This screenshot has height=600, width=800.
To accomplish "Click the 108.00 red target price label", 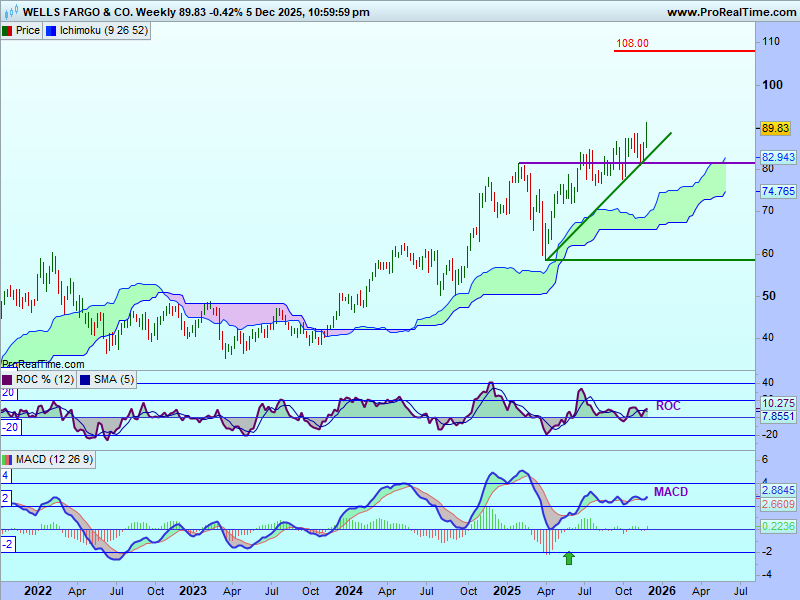I will [632, 43].
